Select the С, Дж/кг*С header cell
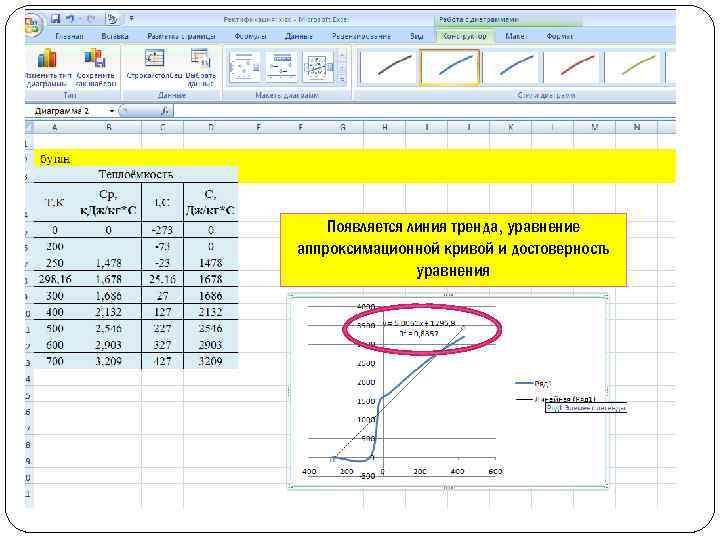This screenshot has width=720, height=540. tap(210, 202)
